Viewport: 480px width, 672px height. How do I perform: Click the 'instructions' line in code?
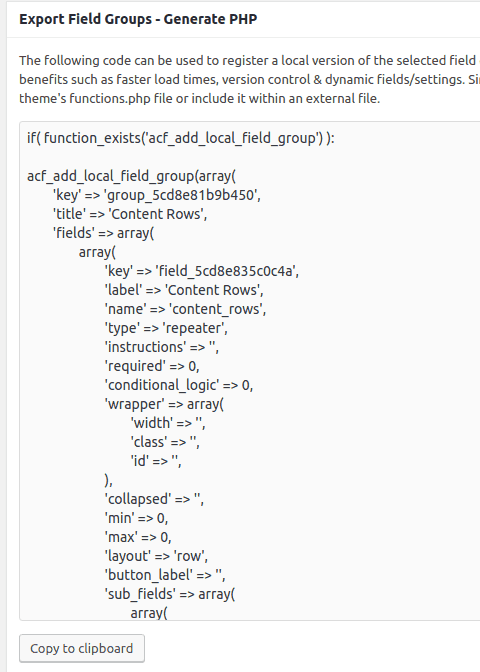(162, 347)
